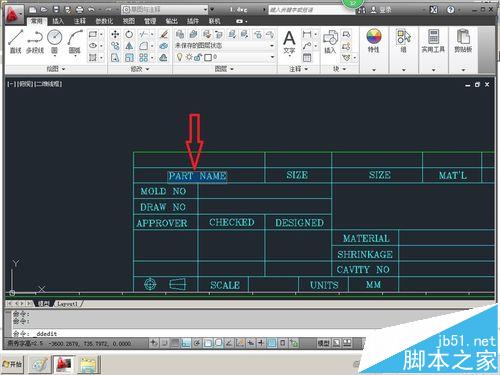Expand the Modify (修改) panel title

pyautogui.click(x=139, y=69)
